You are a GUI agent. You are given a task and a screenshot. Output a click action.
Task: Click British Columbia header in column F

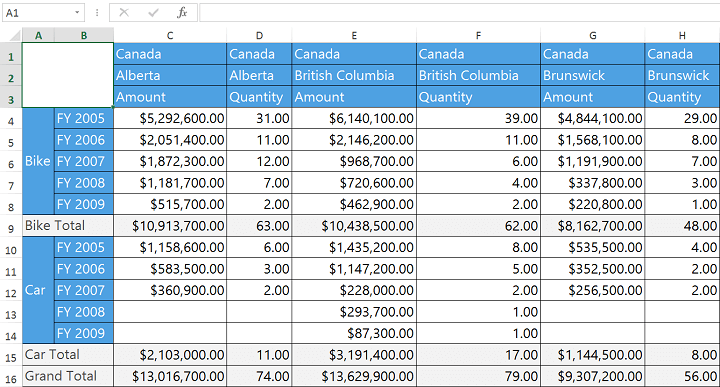478,75
